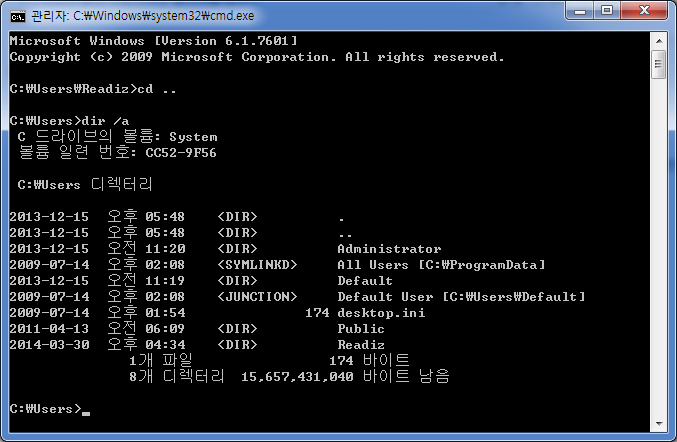Click the final C:\Users> prompt

point(45,408)
